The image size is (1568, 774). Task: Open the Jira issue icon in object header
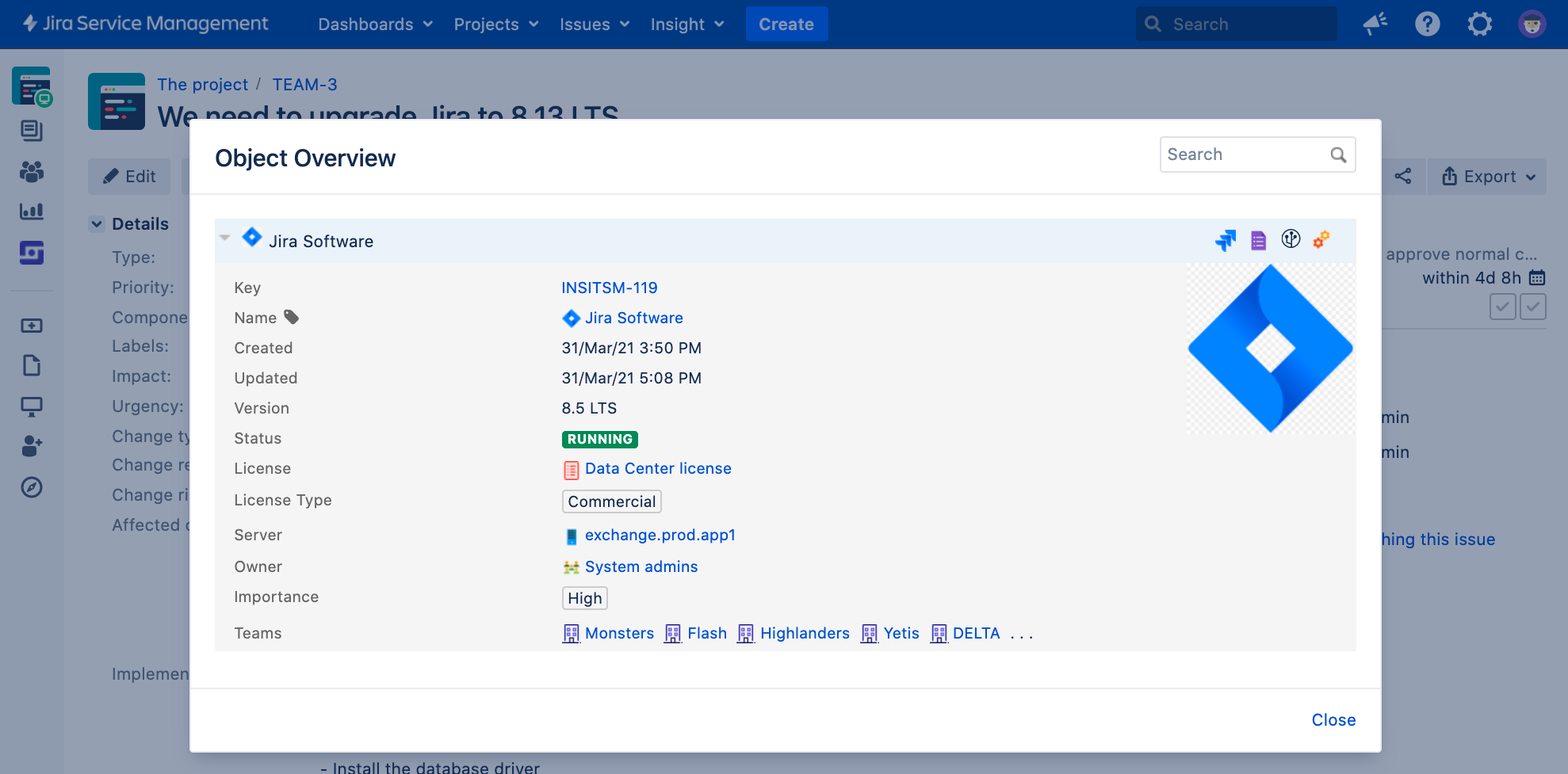pyautogui.click(x=1226, y=240)
